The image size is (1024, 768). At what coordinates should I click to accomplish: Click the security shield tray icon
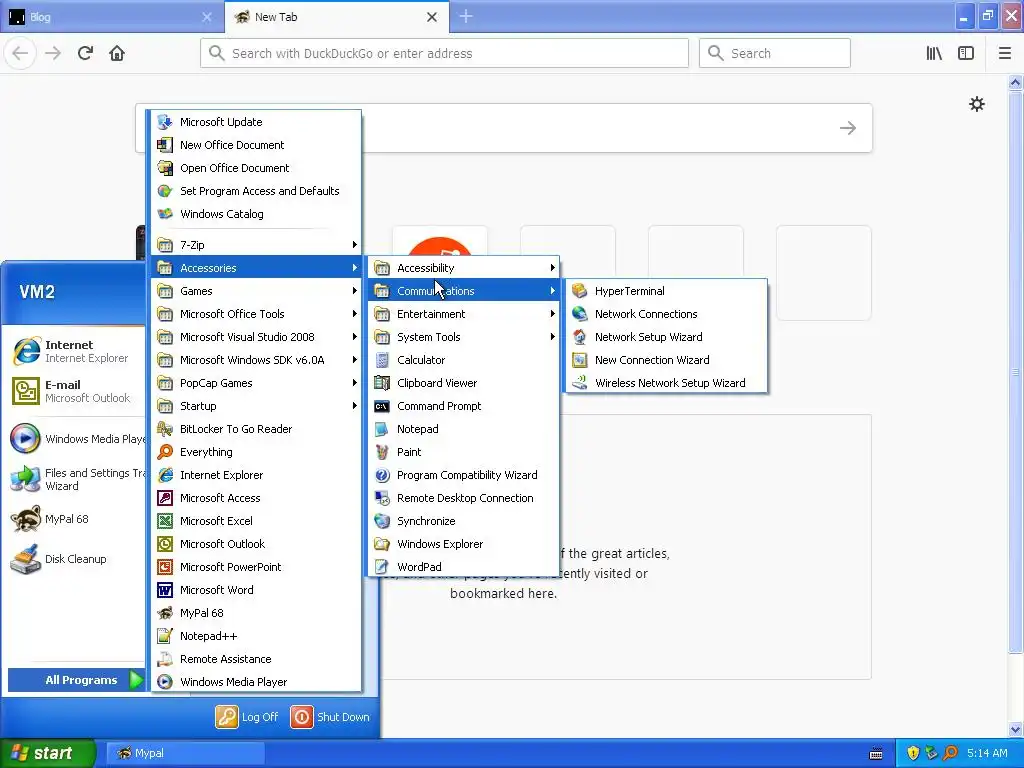tap(913, 753)
